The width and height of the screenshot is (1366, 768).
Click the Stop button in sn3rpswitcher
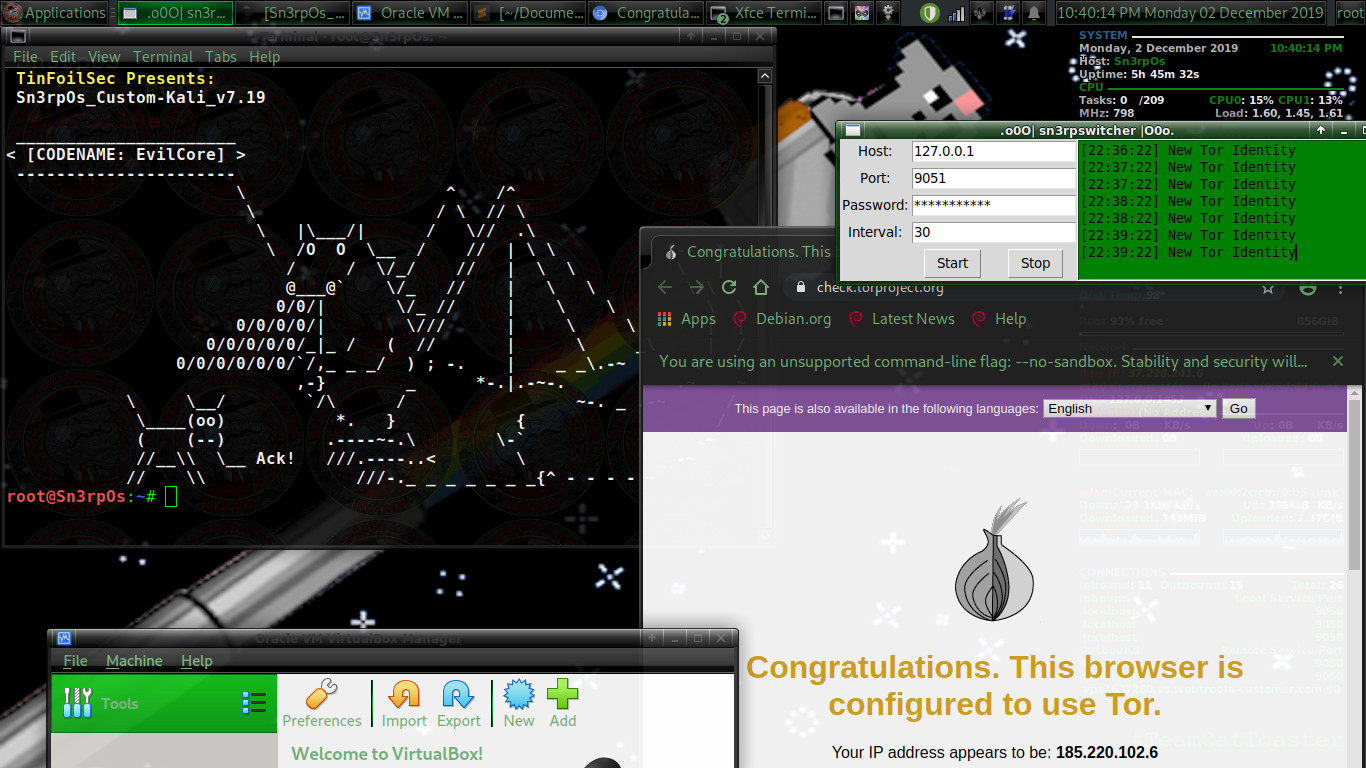1035,263
